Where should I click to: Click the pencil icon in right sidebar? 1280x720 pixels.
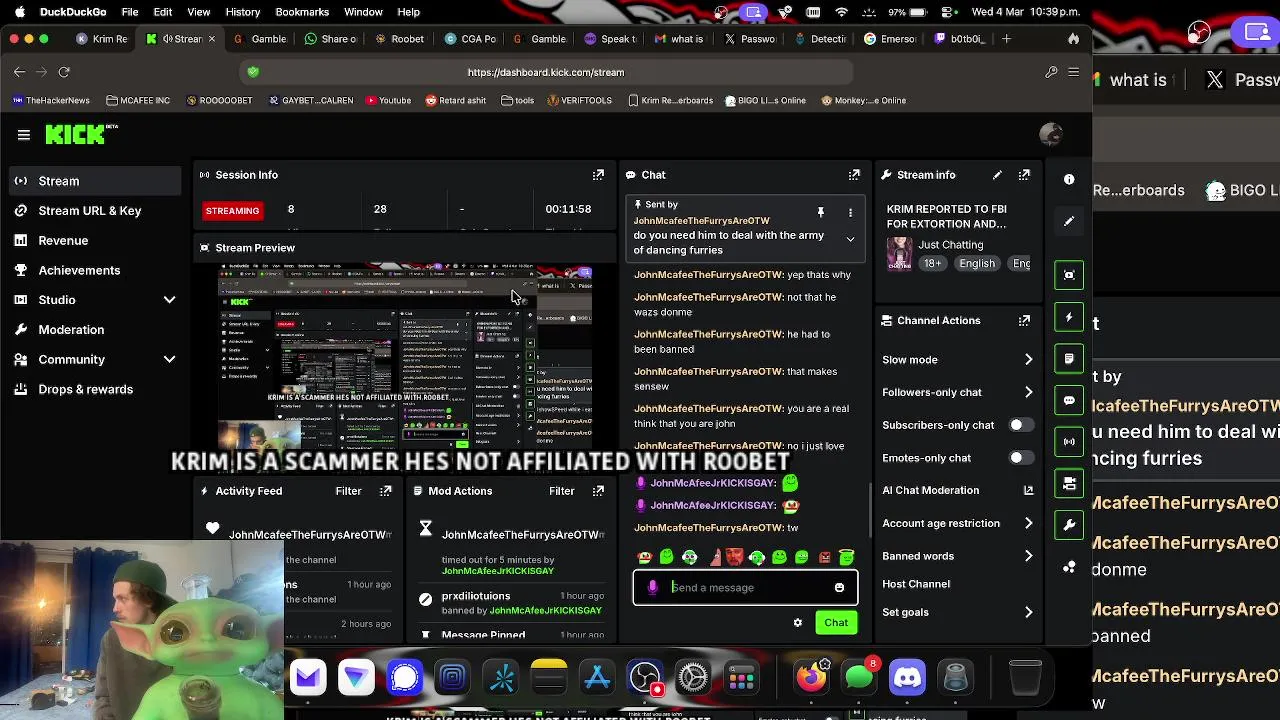(x=1069, y=221)
